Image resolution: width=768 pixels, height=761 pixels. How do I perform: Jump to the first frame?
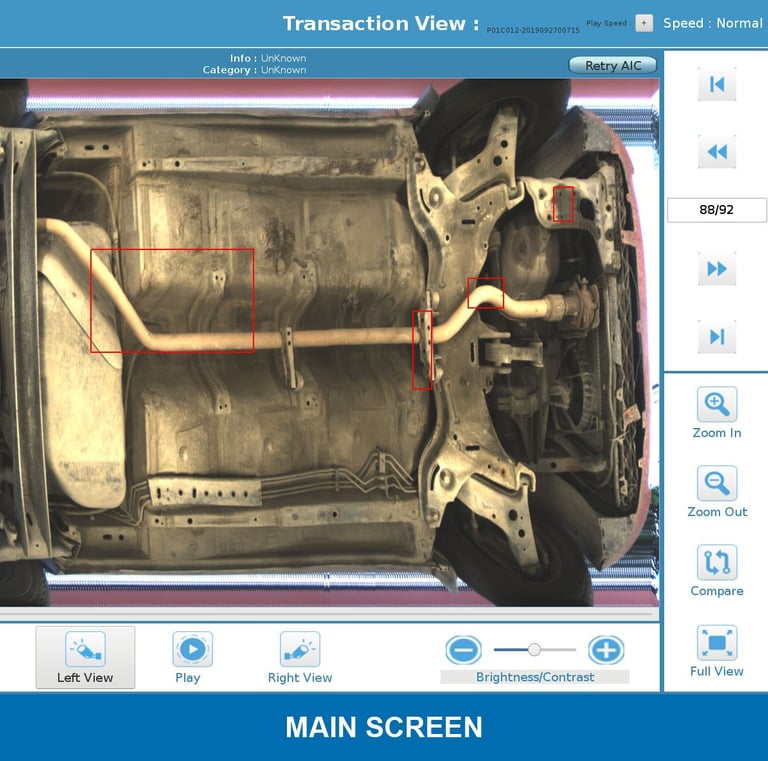[717, 84]
